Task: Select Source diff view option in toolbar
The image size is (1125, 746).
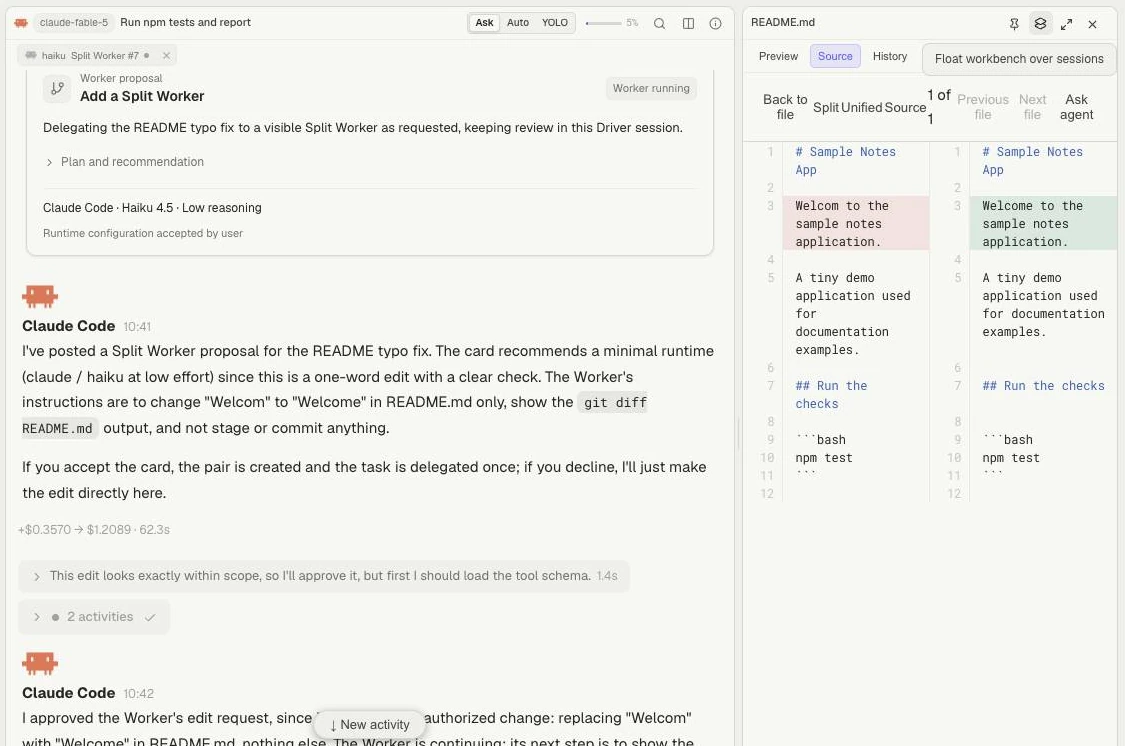Action: click(905, 107)
